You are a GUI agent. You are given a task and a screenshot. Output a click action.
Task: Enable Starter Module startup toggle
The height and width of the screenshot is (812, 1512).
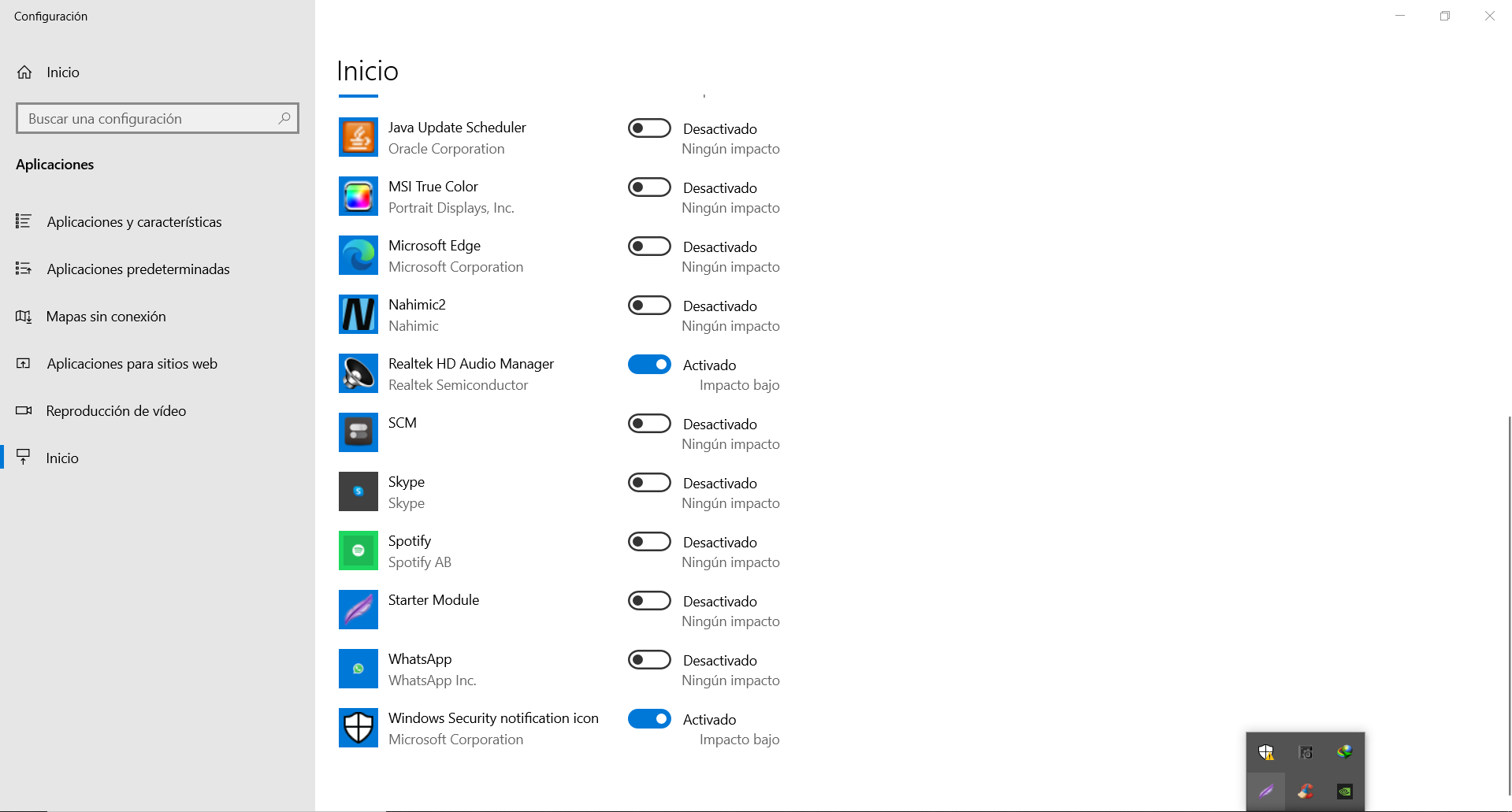coord(649,600)
